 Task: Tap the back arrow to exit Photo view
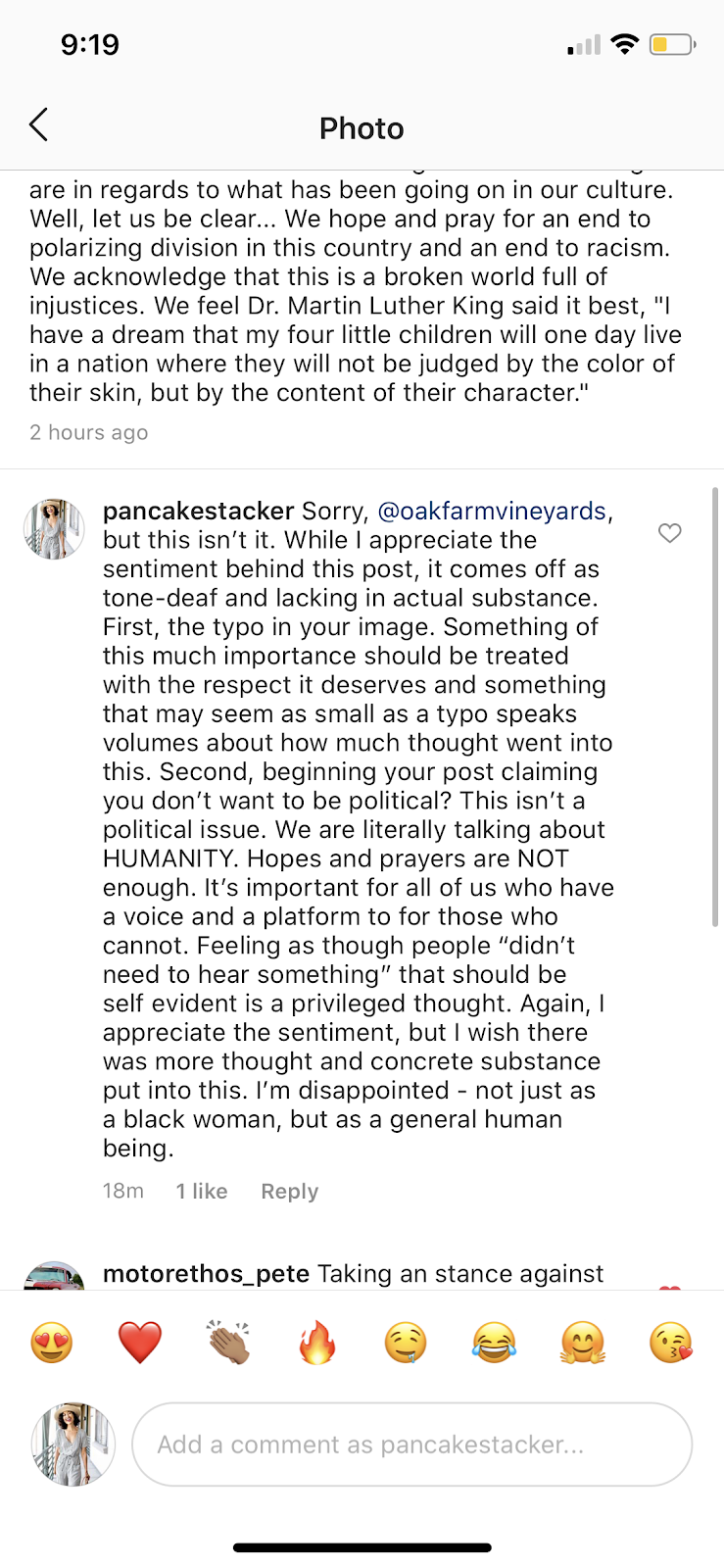(x=38, y=125)
